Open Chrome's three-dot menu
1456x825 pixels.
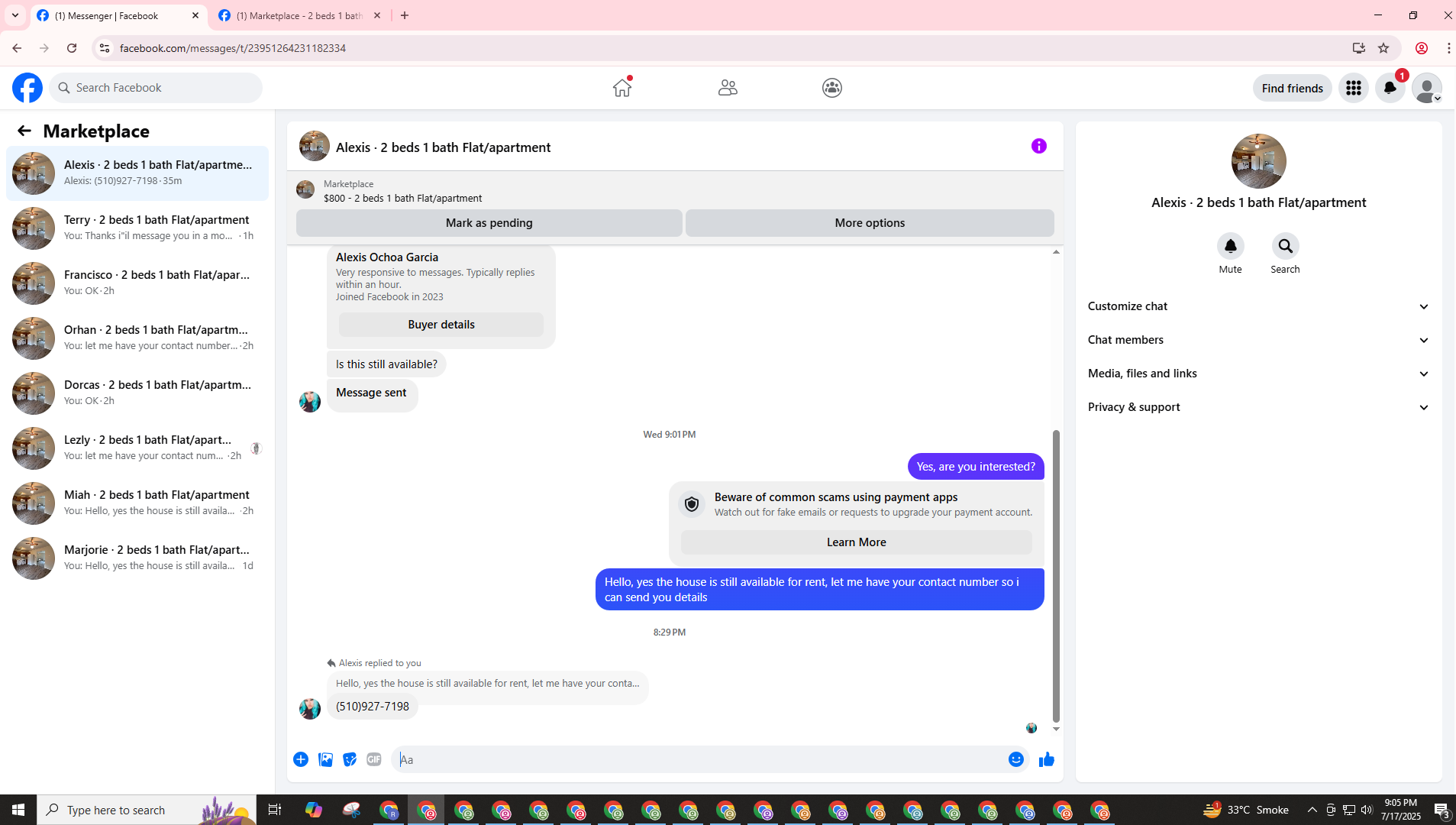tap(1448, 48)
